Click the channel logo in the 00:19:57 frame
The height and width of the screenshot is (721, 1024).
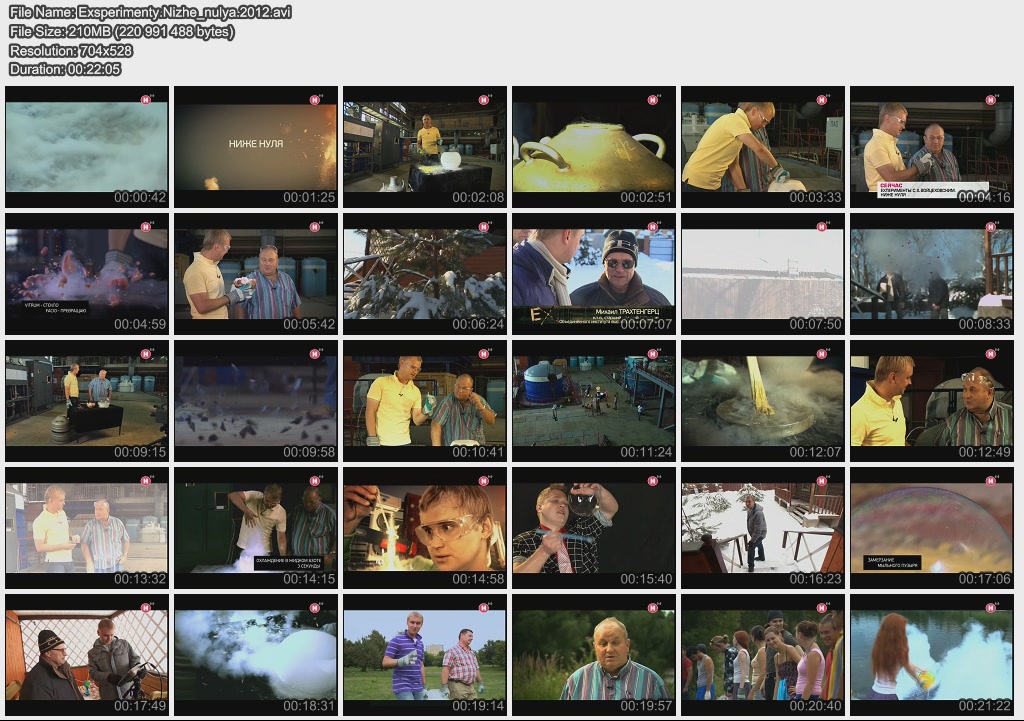(653, 608)
